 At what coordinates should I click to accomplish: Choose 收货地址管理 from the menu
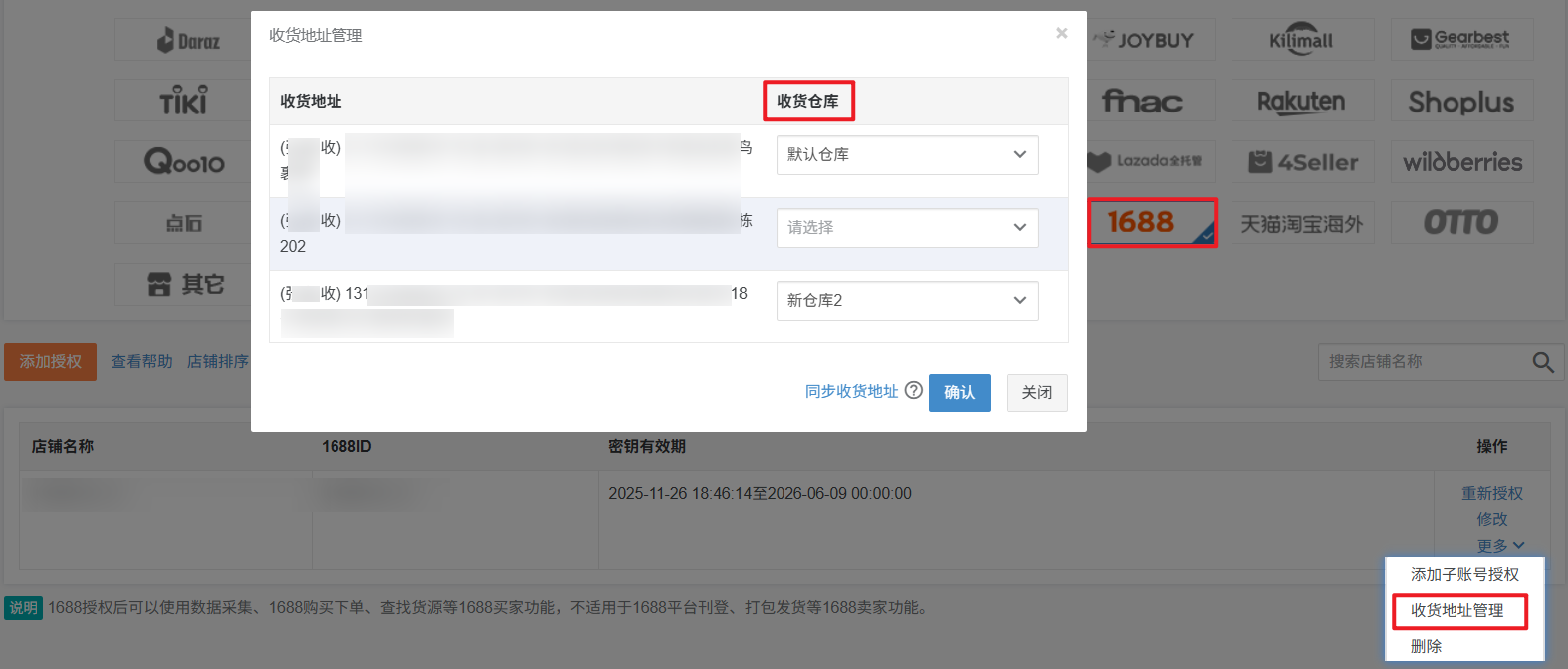(1456, 610)
